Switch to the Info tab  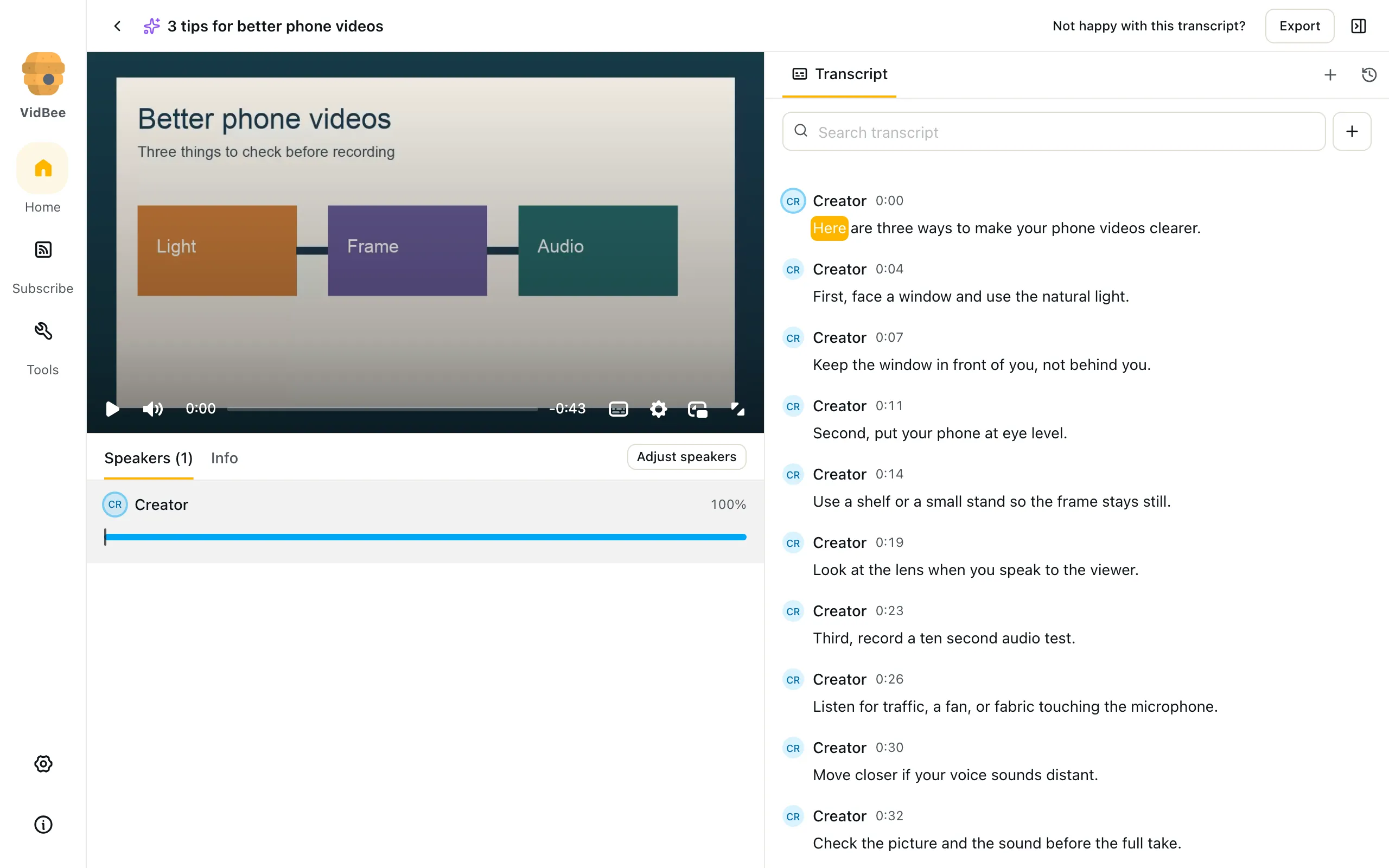tap(224, 458)
